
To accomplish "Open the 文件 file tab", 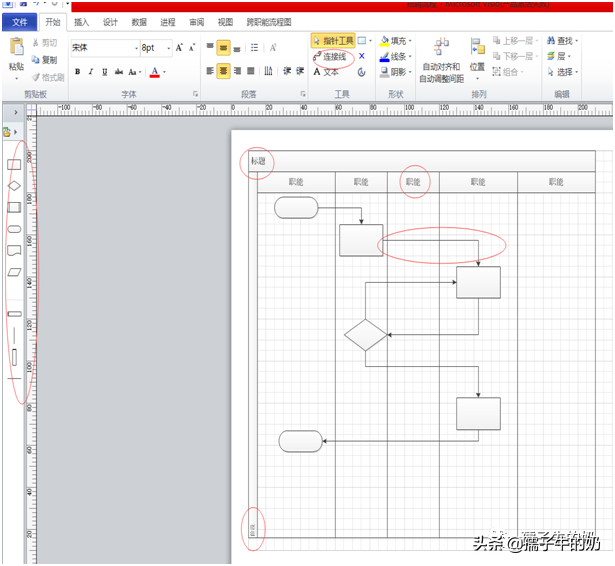I will coord(20,22).
